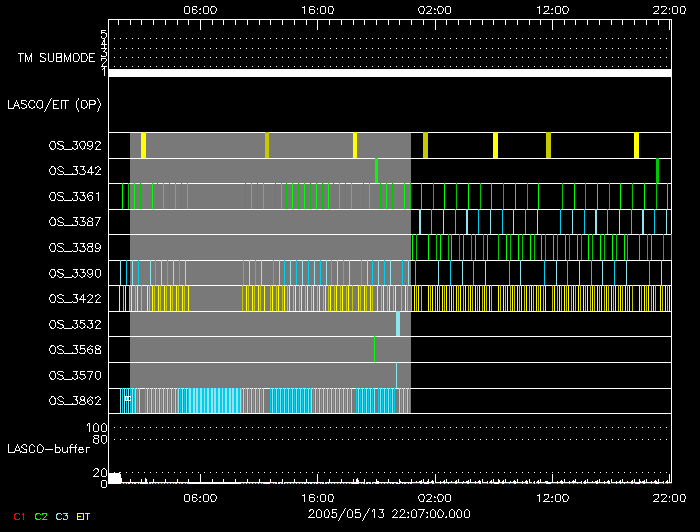The height and width of the screenshot is (532, 700).
Task: Click the rightmost green marker in OS_3342 row
Action: click(657, 171)
